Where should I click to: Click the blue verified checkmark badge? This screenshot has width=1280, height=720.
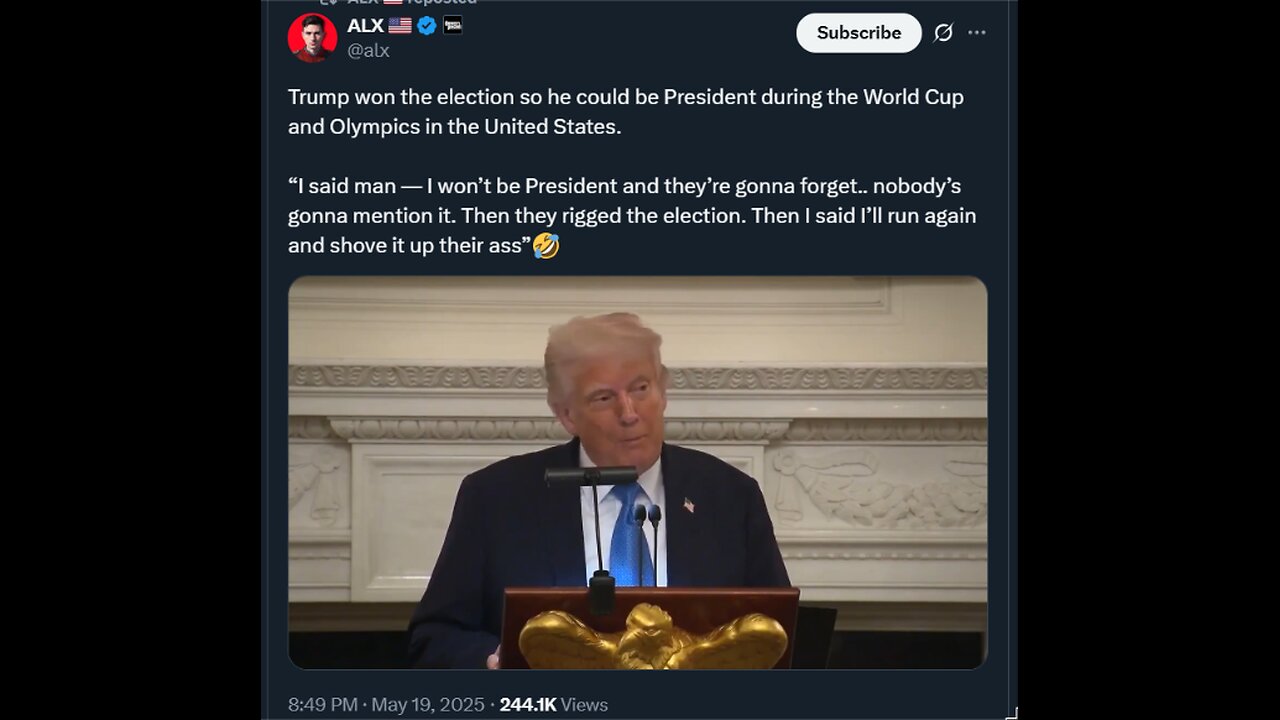click(427, 26)
